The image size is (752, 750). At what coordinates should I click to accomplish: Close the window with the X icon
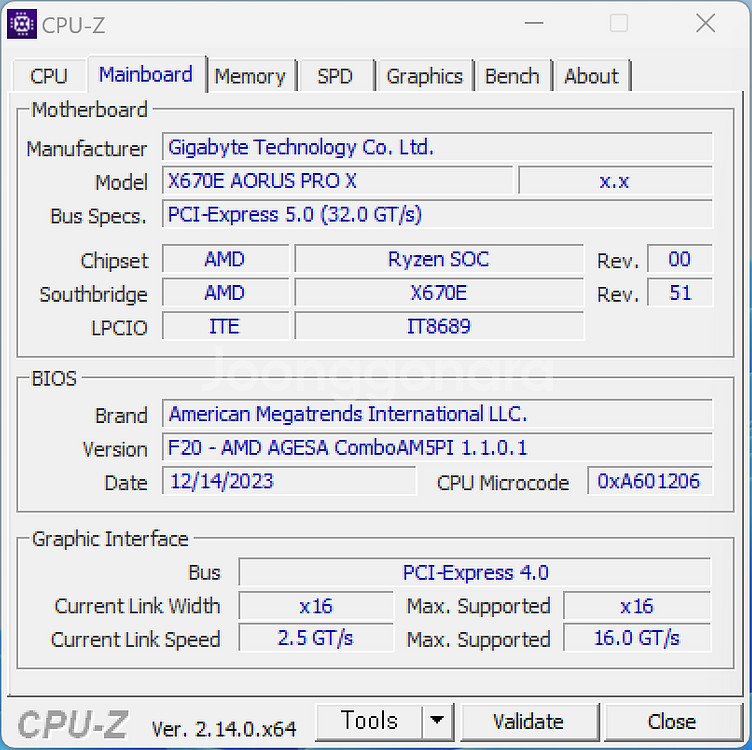[x=705, y=24]
